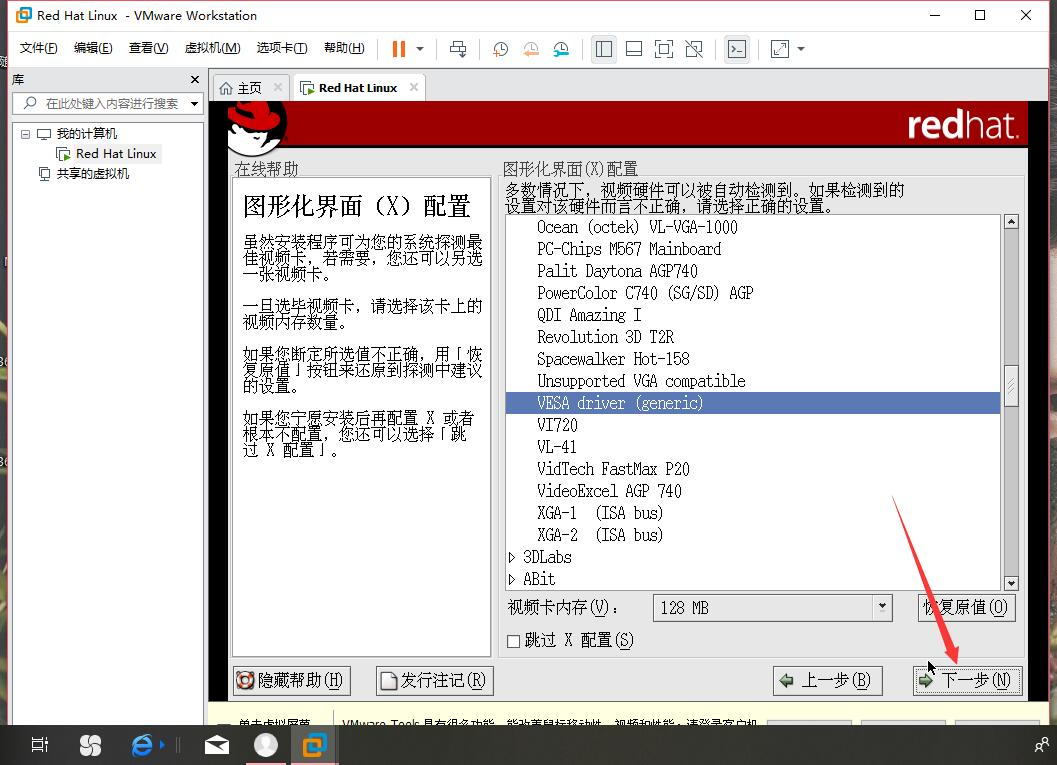Click the 上一步(B) back button

[x=827, y=681]
